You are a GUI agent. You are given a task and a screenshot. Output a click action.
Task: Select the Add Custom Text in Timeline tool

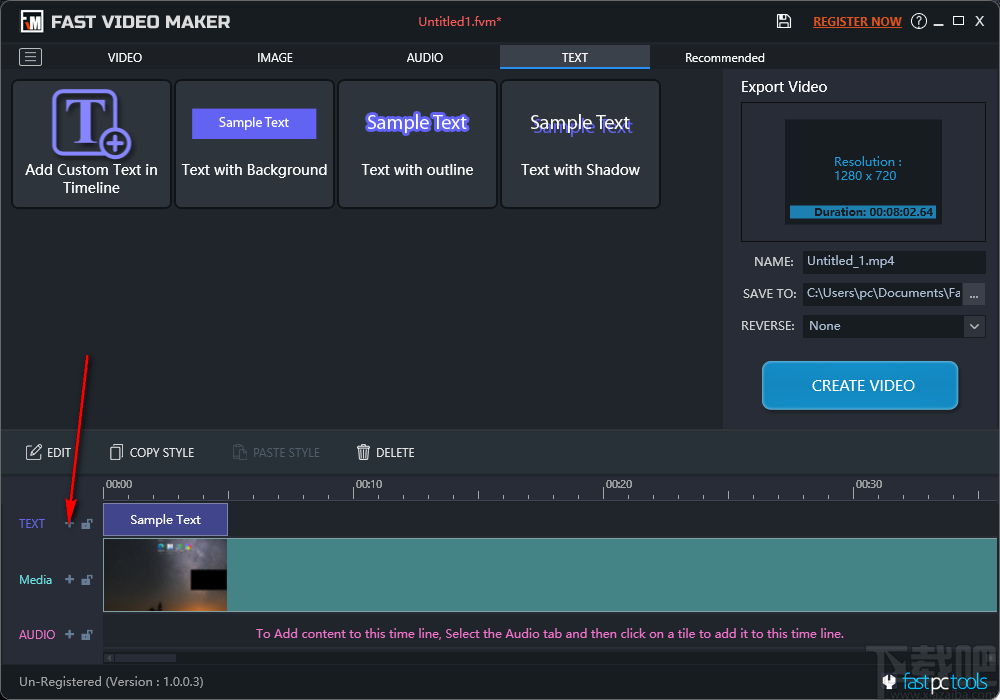click(91, 143)
